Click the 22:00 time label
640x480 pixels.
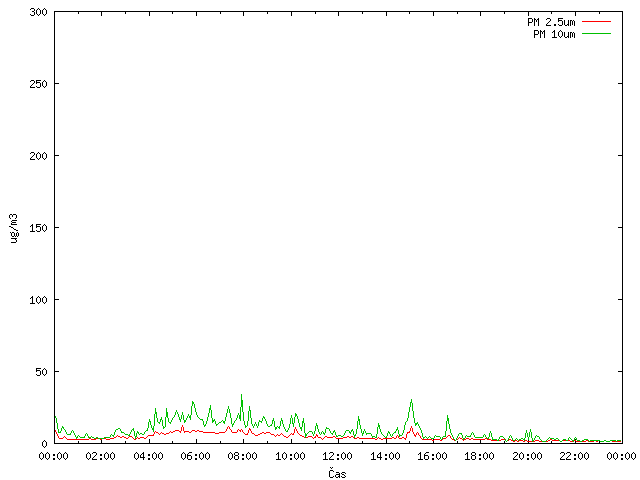[x=574, y=456]
